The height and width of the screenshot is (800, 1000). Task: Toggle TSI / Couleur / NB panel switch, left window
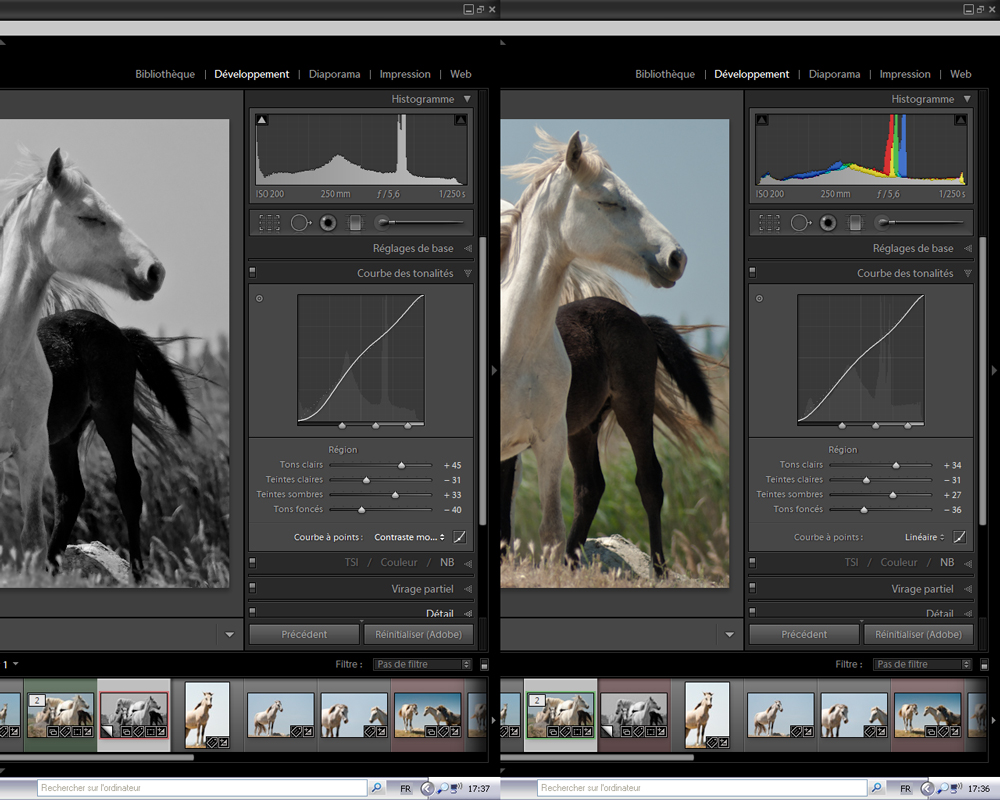tap(253, 563)
